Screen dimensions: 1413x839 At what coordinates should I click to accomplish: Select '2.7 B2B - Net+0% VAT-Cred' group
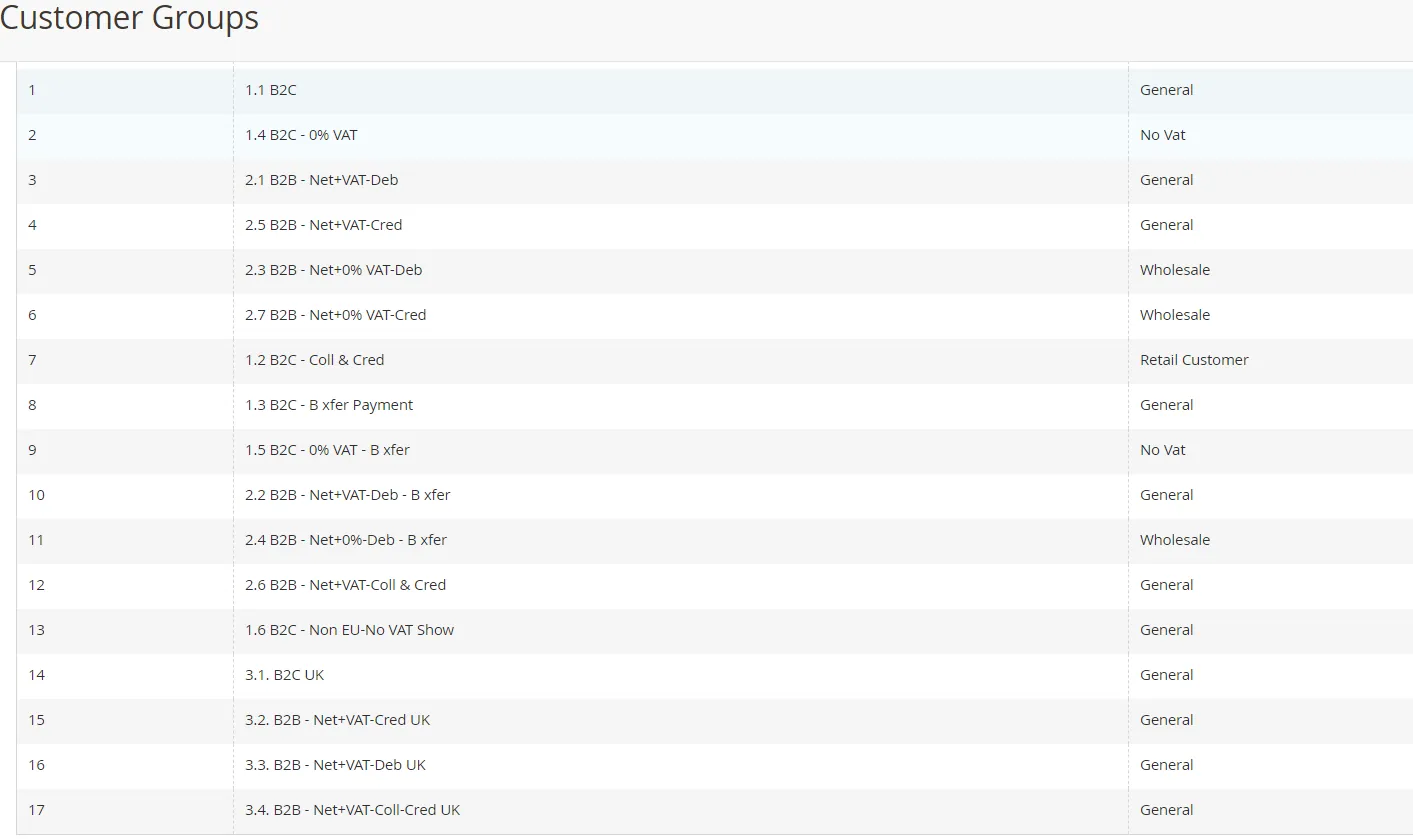pyautogui.click(x=335, y=315)
